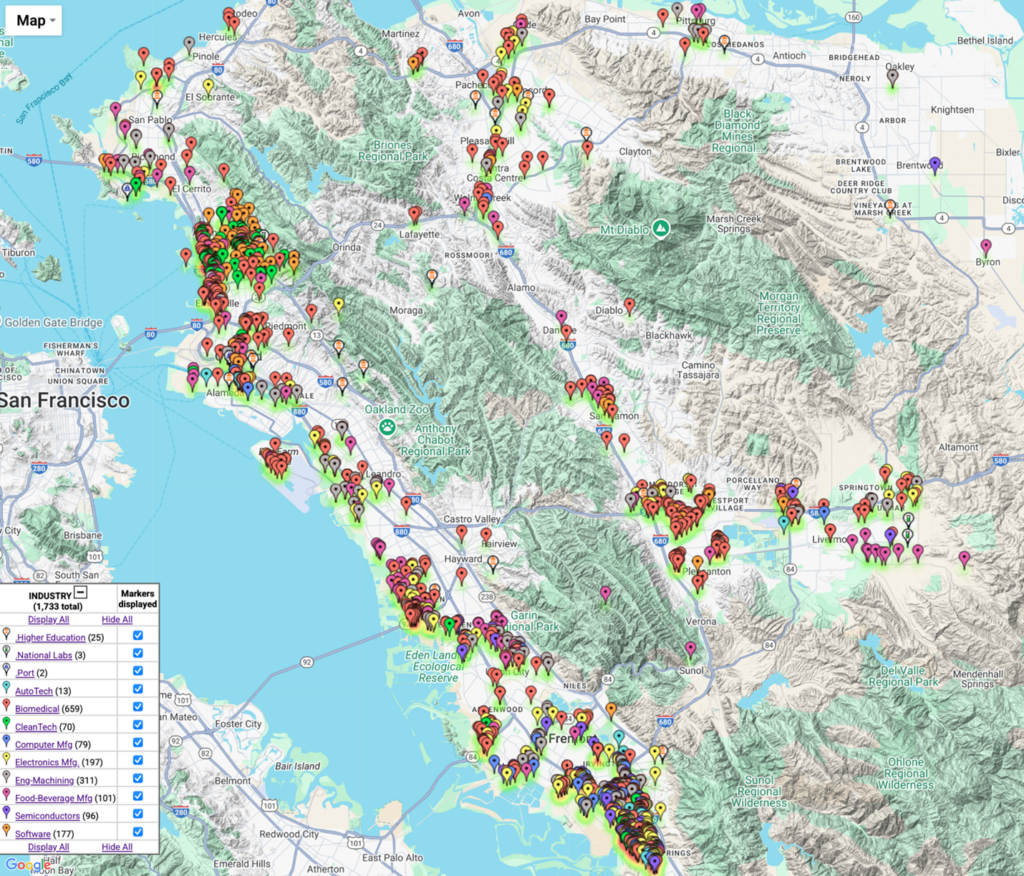This screenshot has height=876, width=1024.
Task: Uncheck the Software markers checkbox
Action: 138,832
